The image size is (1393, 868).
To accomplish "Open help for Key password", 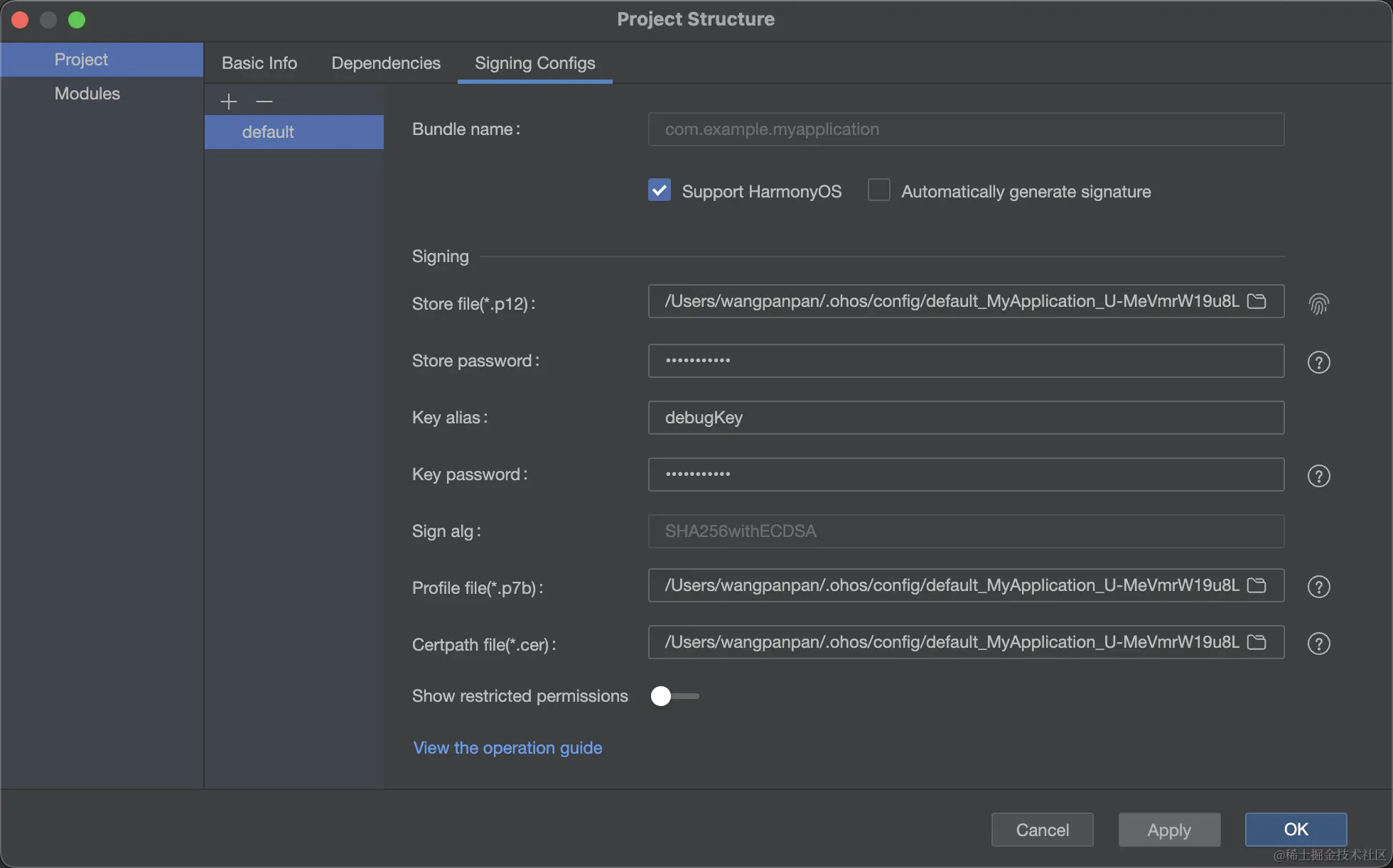I will click(x=1318, y=476).
